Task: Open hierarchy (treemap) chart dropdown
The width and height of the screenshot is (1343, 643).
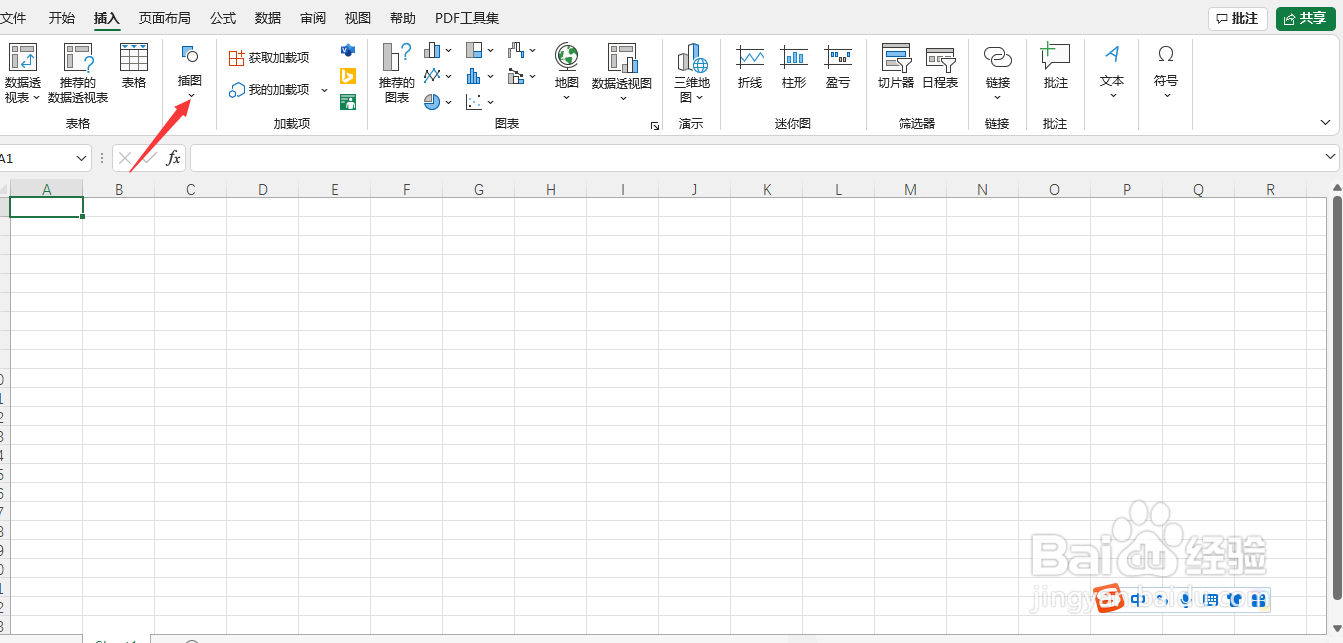Action: point(480,50)
